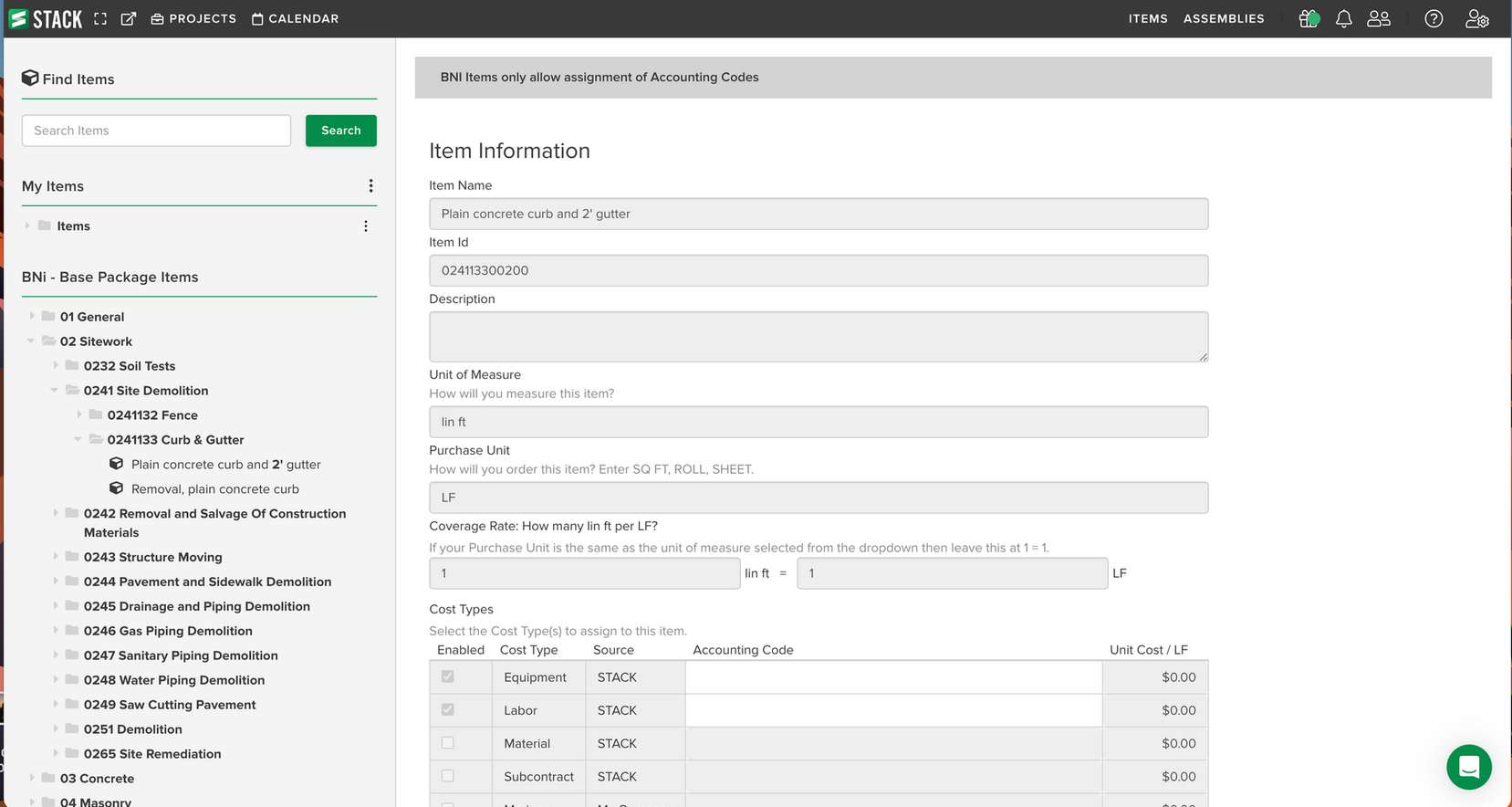Click the Search Items input field
This screenshot has height=807, width=1512.
156,131
